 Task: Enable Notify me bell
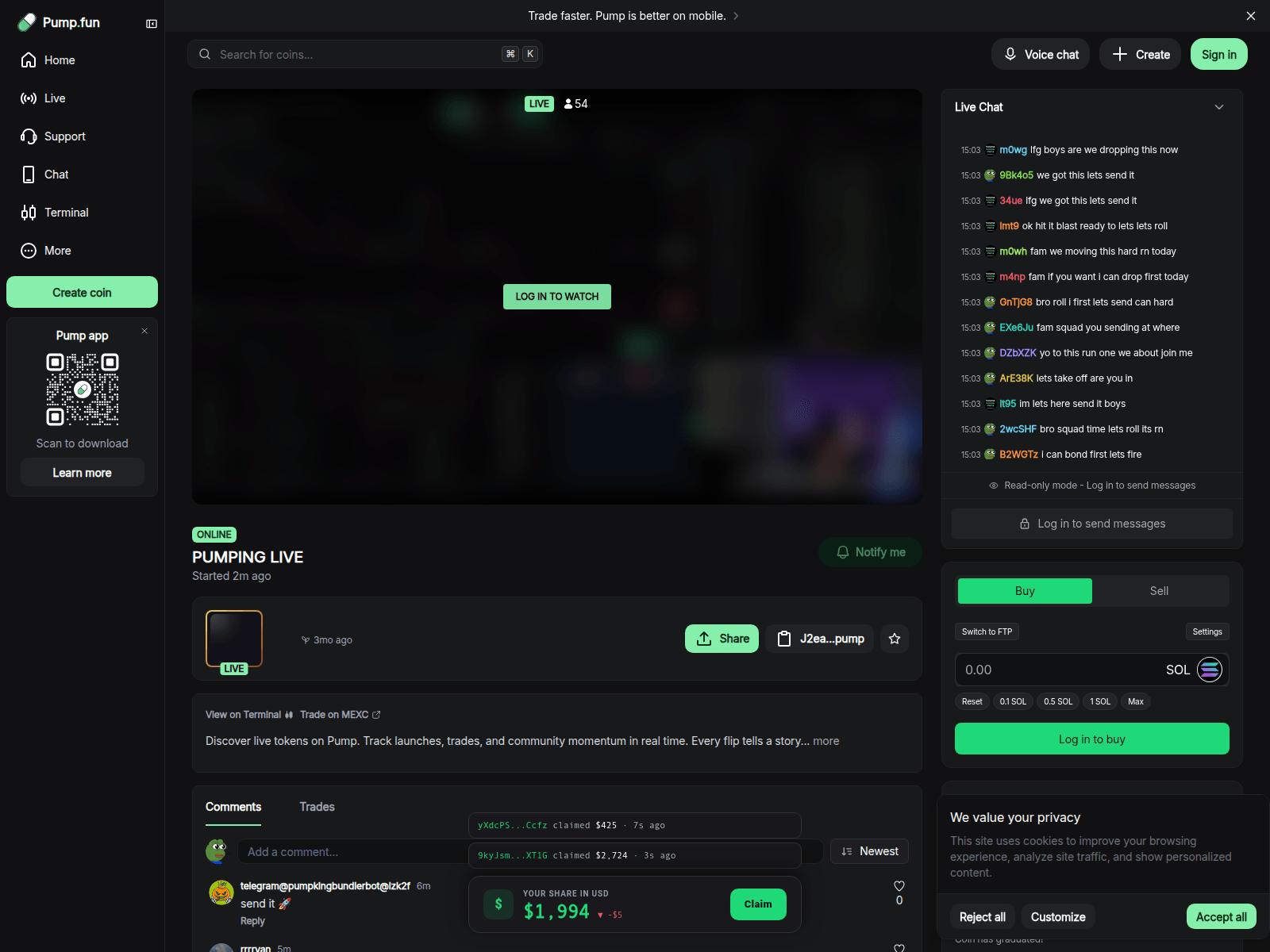click(871, 552)
